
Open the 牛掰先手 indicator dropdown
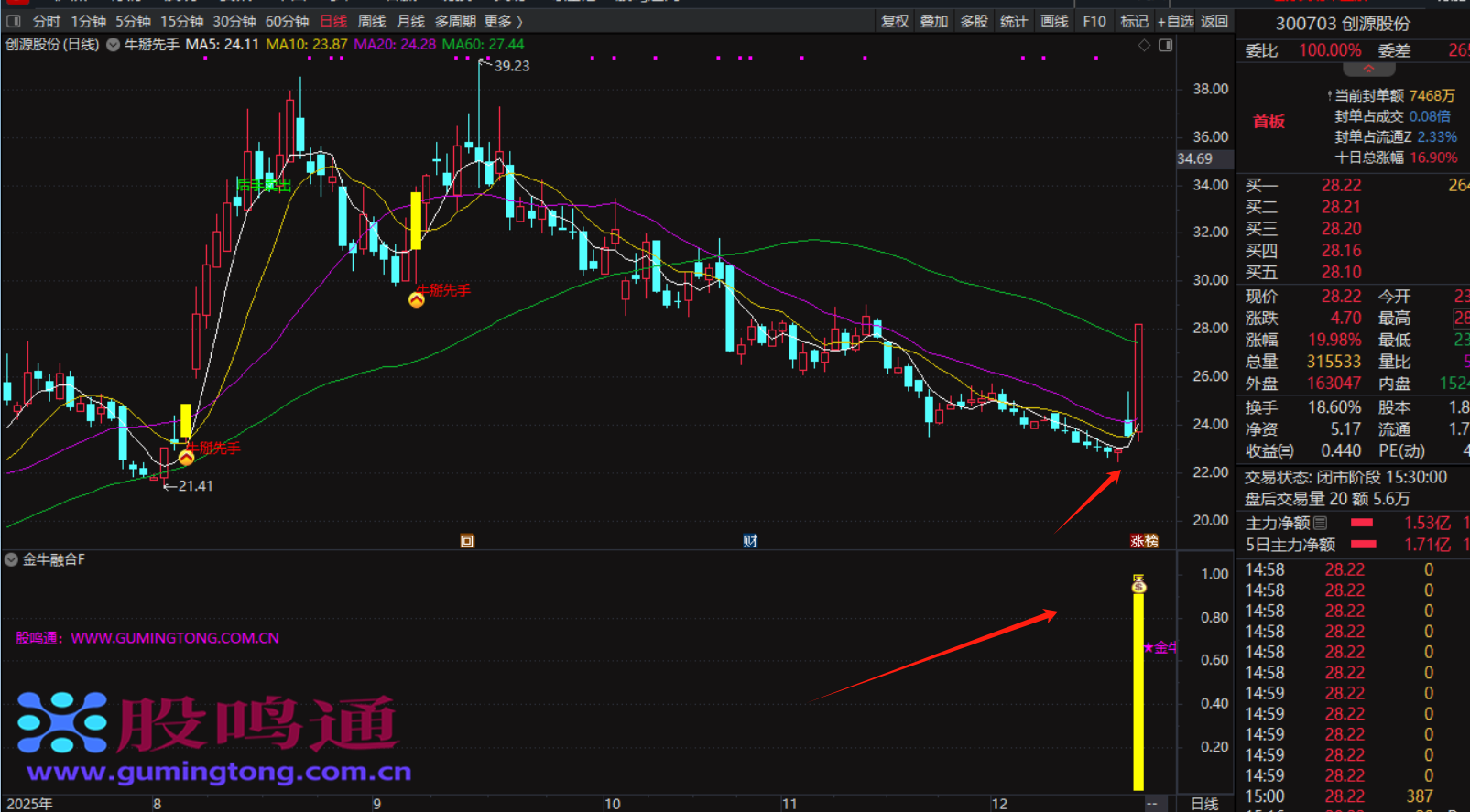(x=114, y=45)
